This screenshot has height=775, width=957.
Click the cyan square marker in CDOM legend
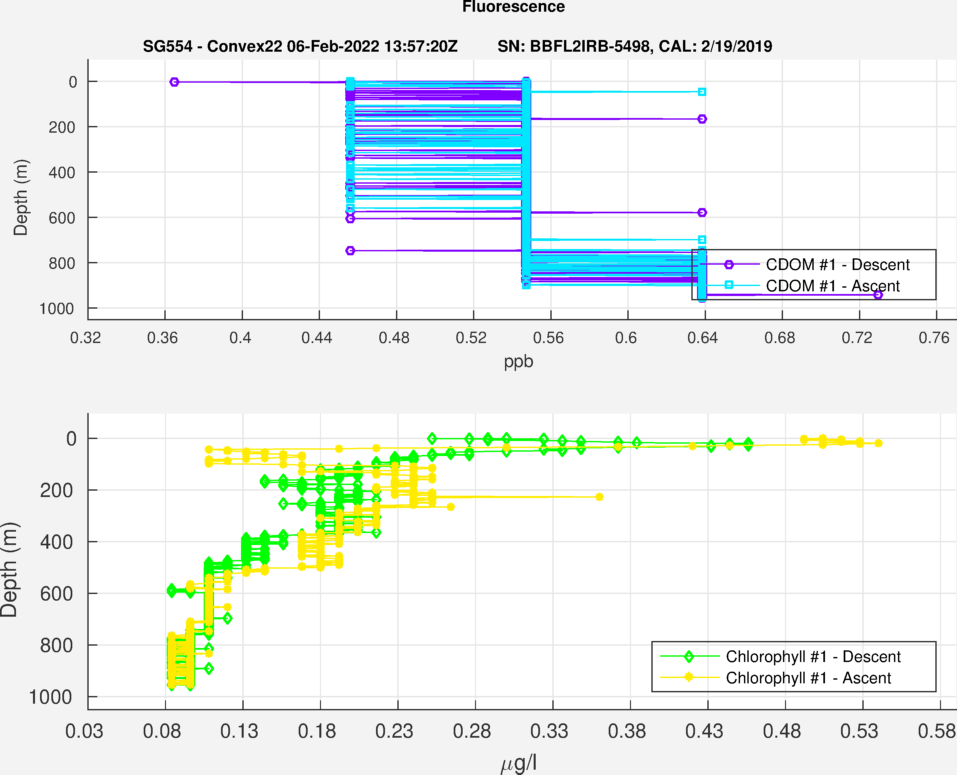coord(729,286)
